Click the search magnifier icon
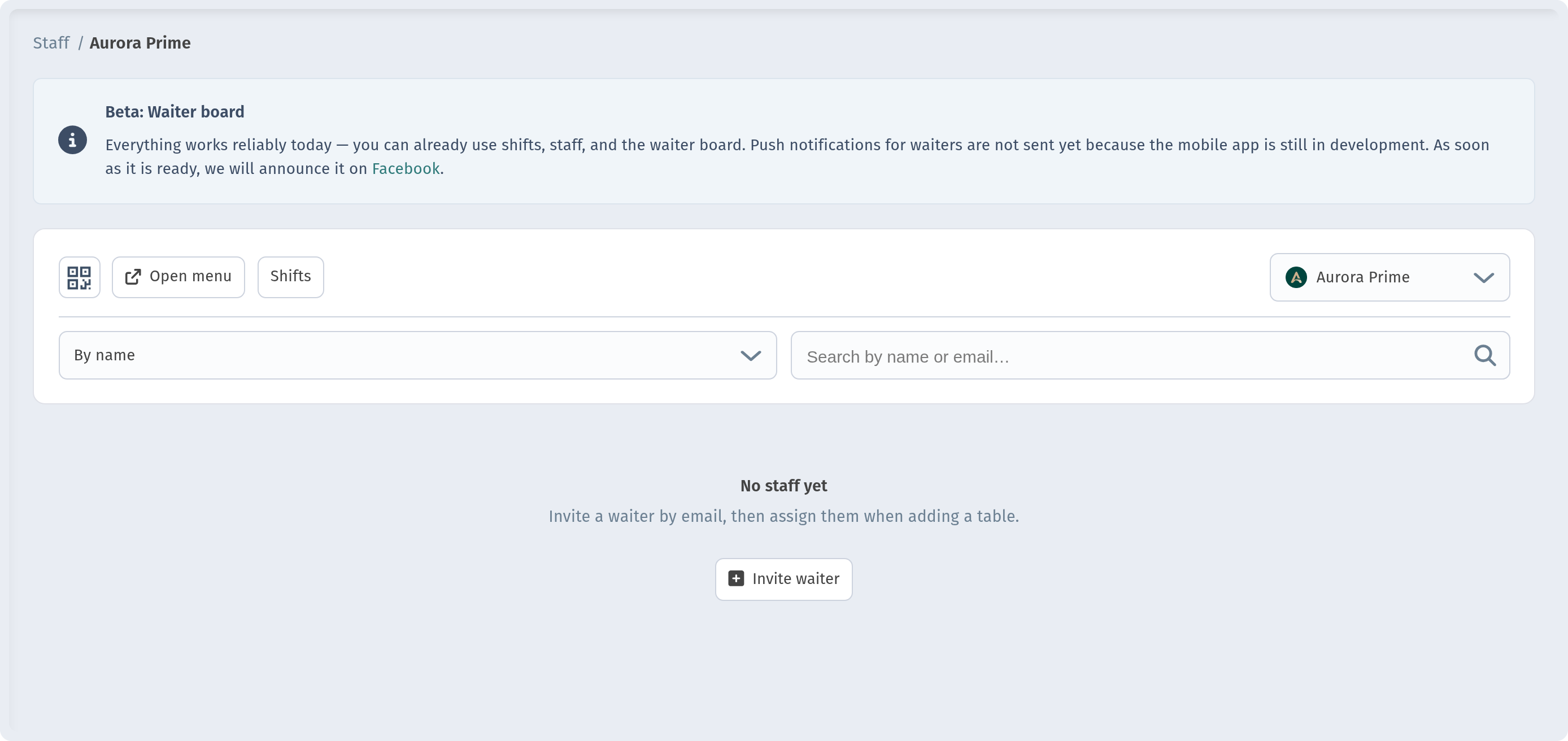This screenshot has height=741, width=1568. pos(1484,355)
